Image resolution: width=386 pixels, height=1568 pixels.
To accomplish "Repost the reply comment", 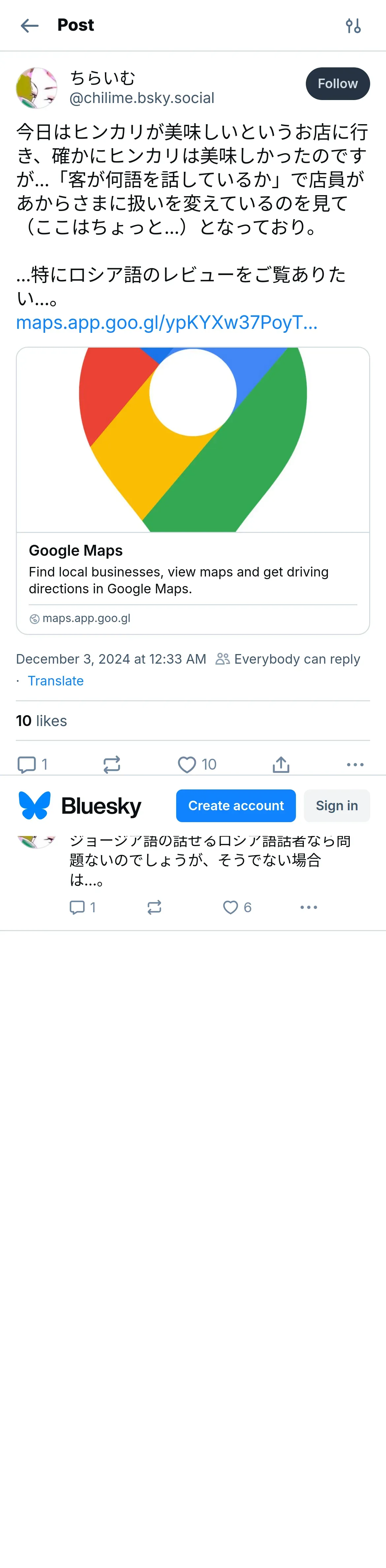I will pos(154,908).
